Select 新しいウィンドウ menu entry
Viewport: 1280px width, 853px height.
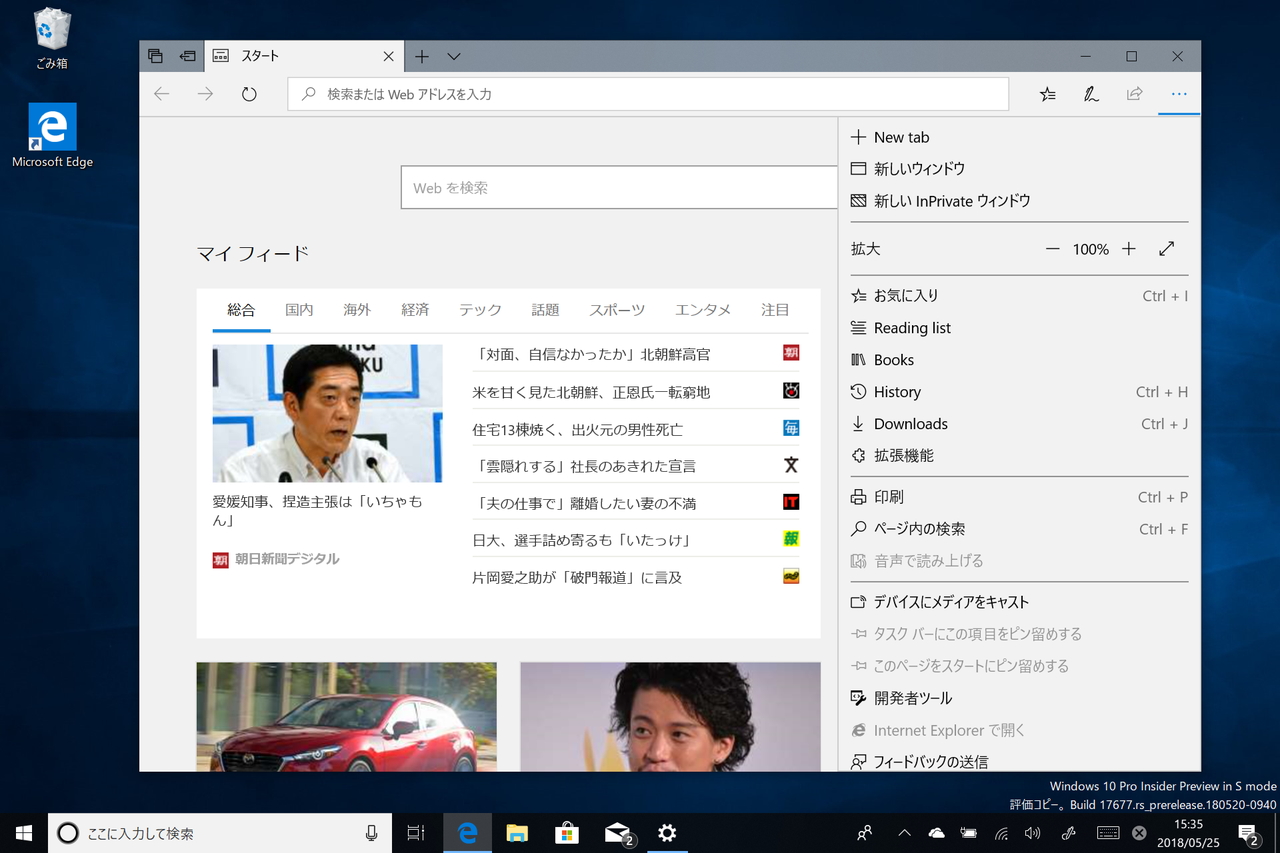1019,169
